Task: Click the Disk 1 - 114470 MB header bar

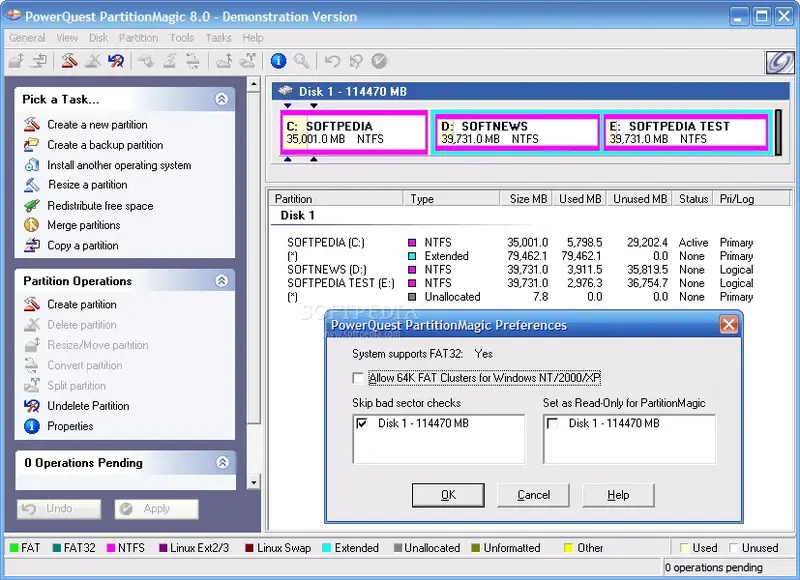Action: click(531, 91)
